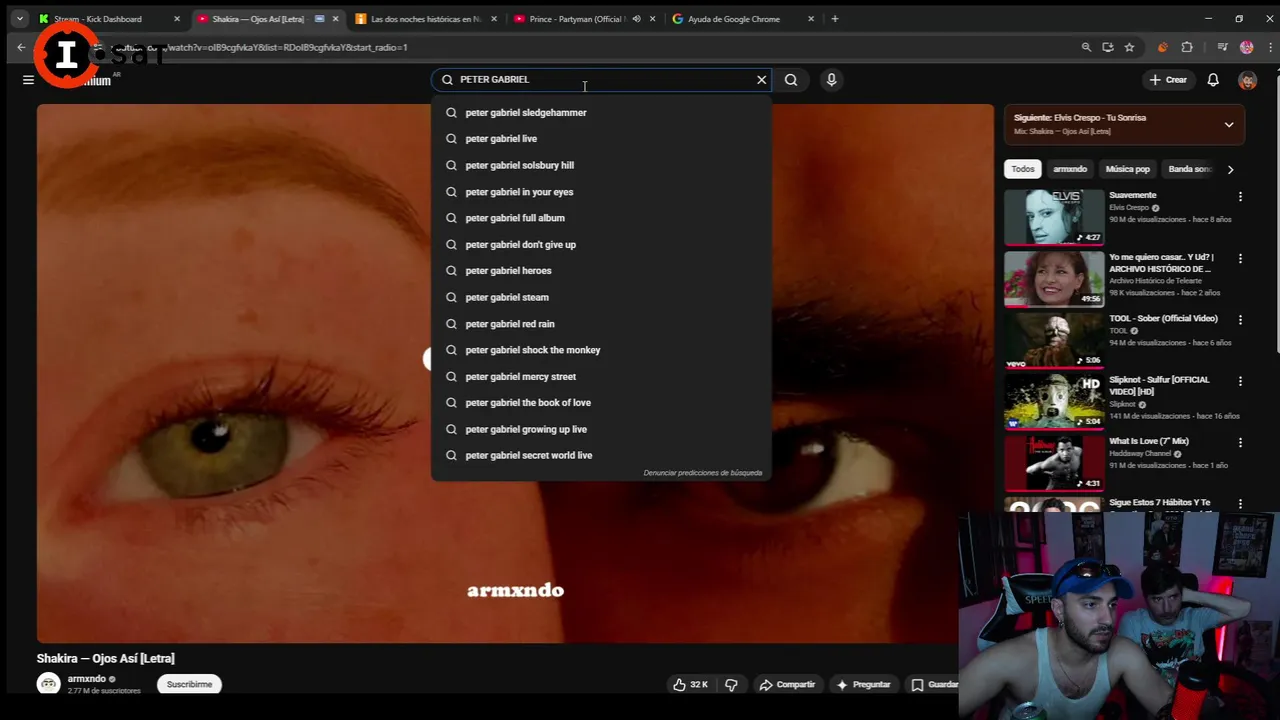Expand the Siguiente mix playlist panel

(1229, 125)
